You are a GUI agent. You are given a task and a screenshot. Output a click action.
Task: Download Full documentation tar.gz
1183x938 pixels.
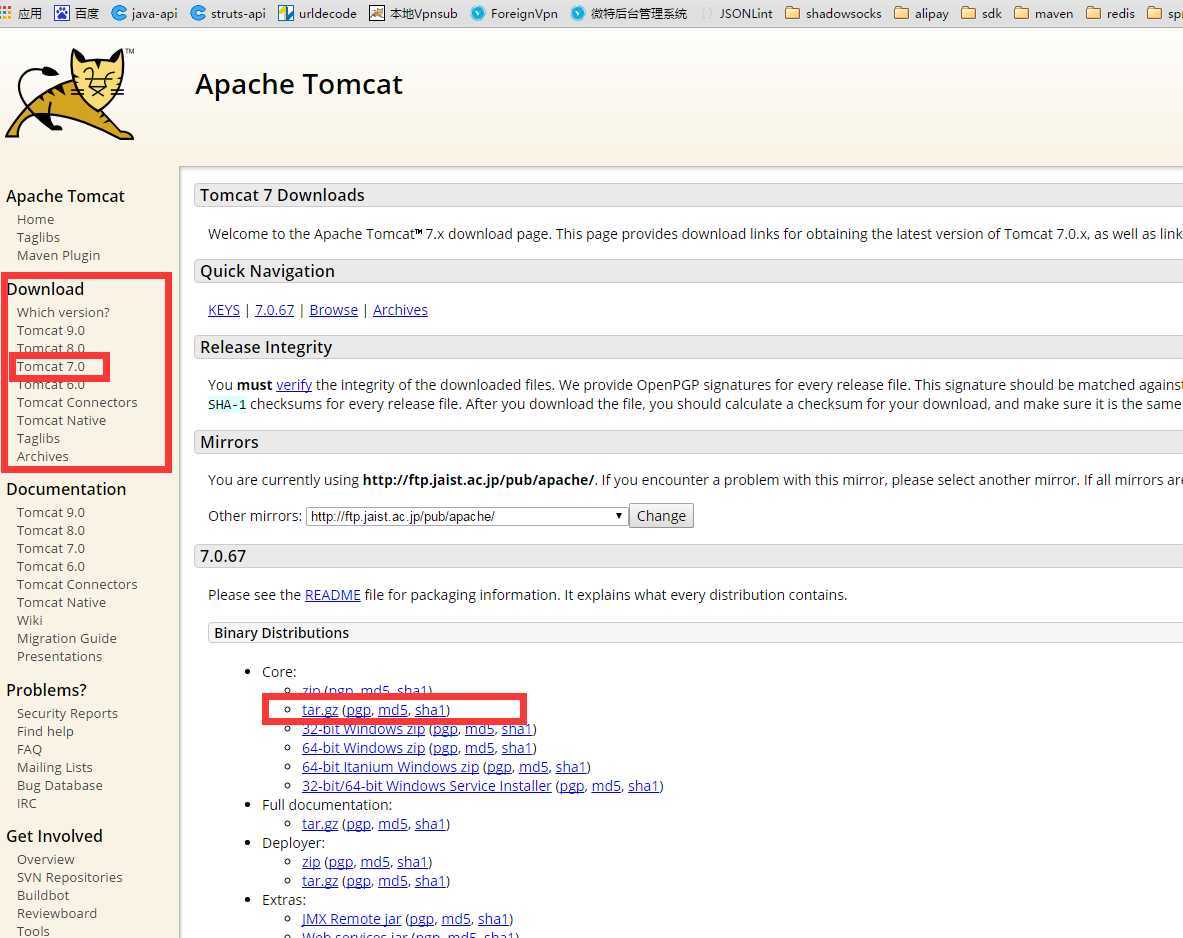[320, 824]
